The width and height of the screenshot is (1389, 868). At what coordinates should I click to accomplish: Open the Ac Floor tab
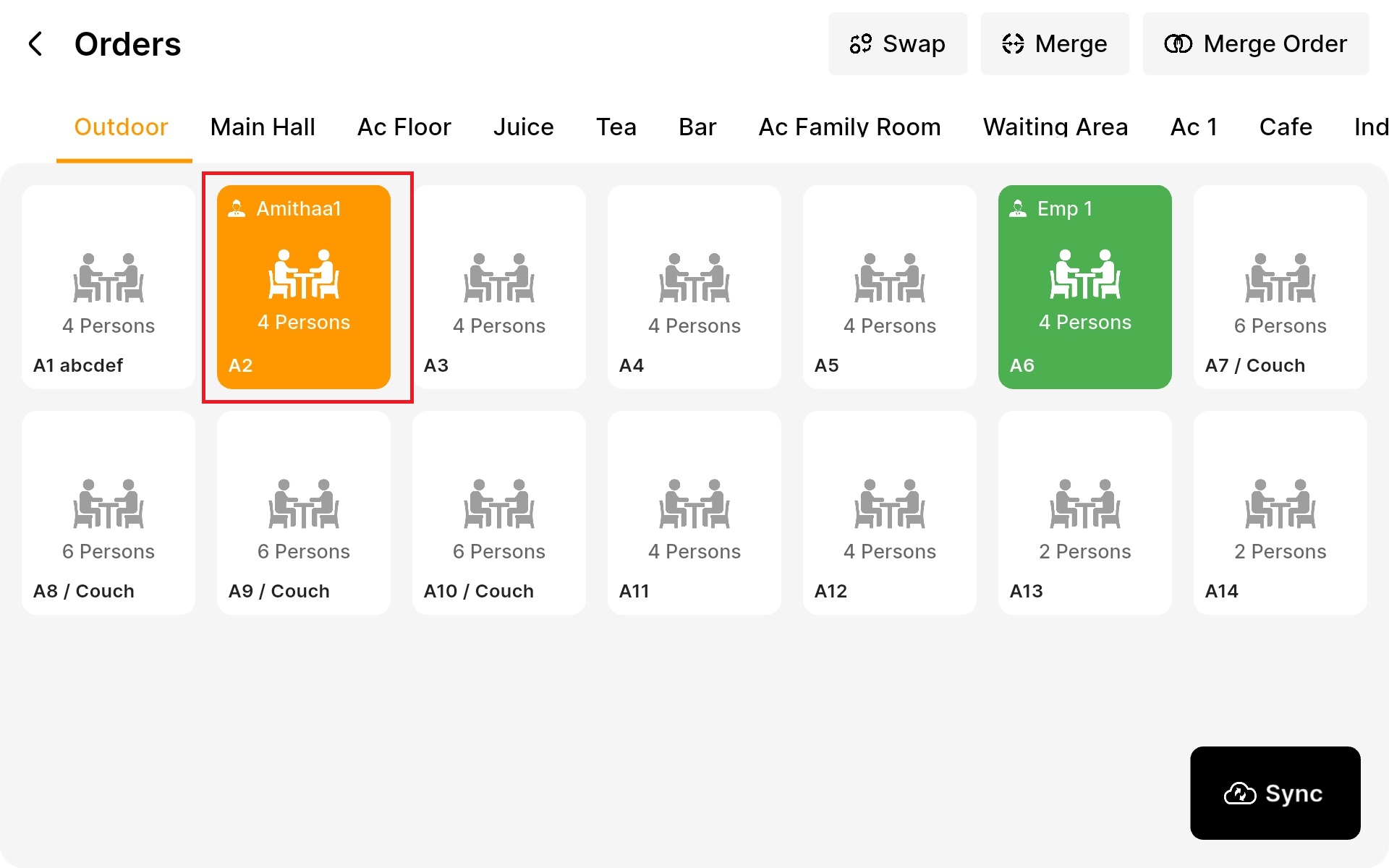(x=404, y=127)
